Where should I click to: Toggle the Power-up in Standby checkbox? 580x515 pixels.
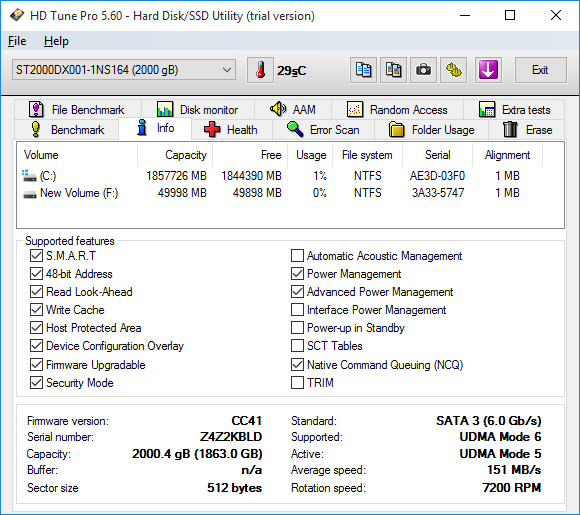297,327
